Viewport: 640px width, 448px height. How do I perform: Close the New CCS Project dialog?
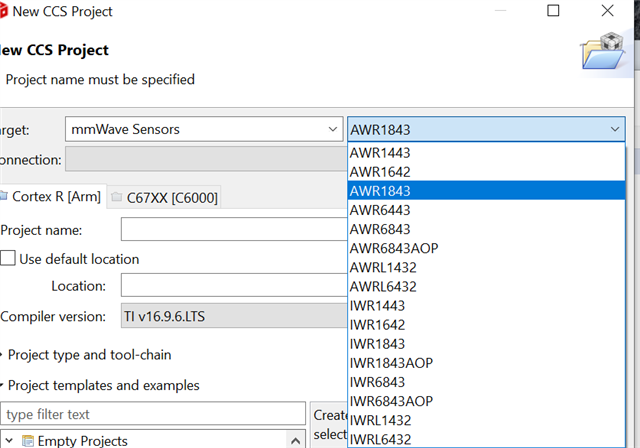[x=607, y=11]
